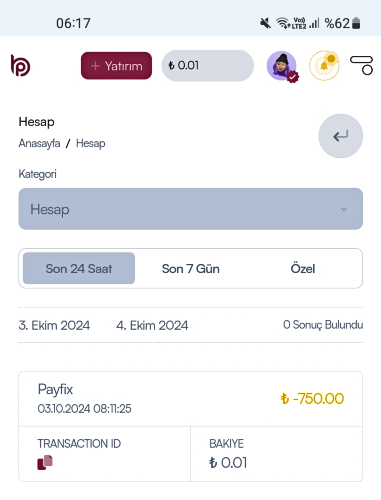381x500 pixels.
Task: Open the notifications bell icon
Action: 324,65
